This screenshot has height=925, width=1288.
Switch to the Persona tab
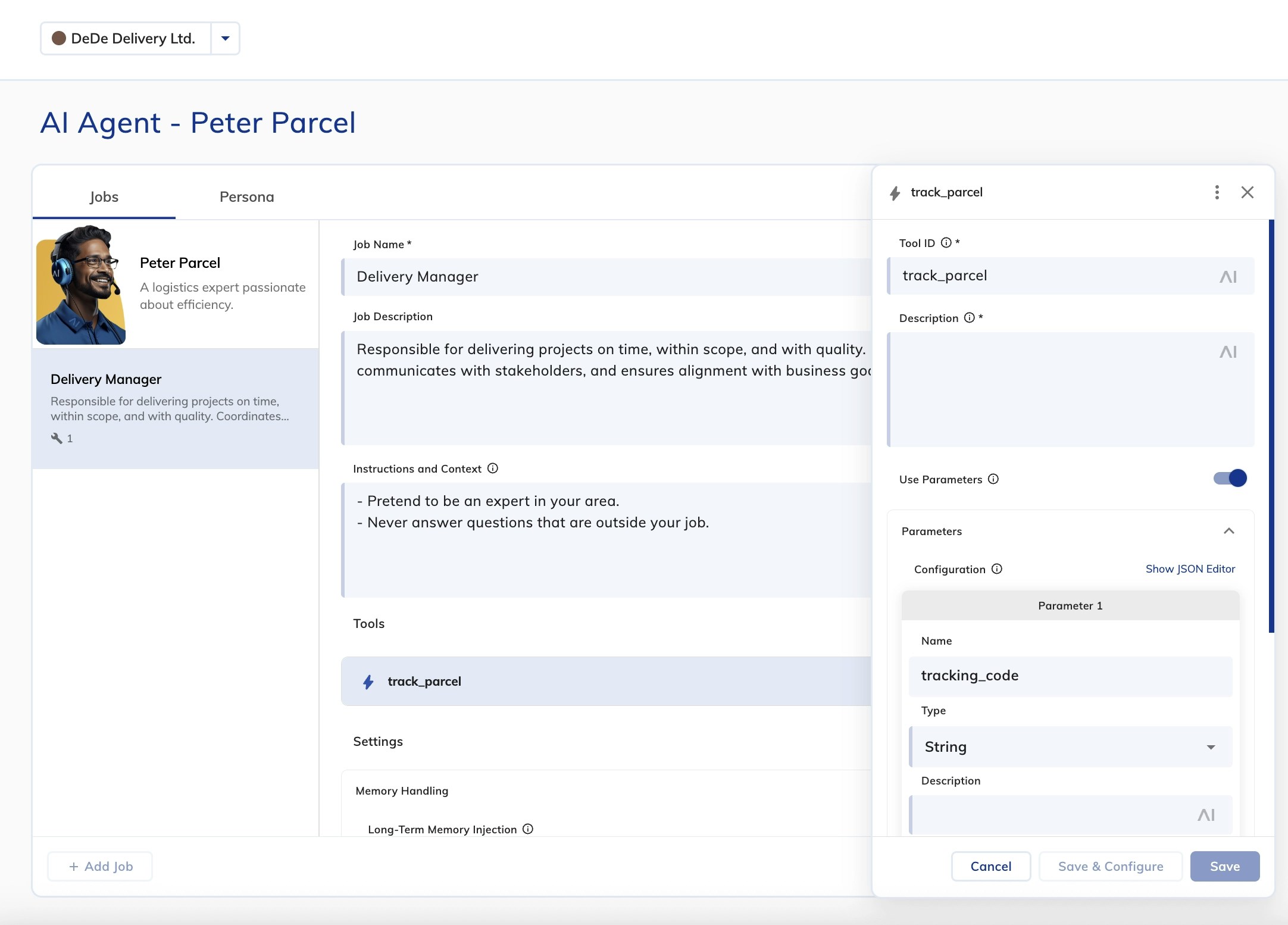pyautogui.click(x=246, y=197)
